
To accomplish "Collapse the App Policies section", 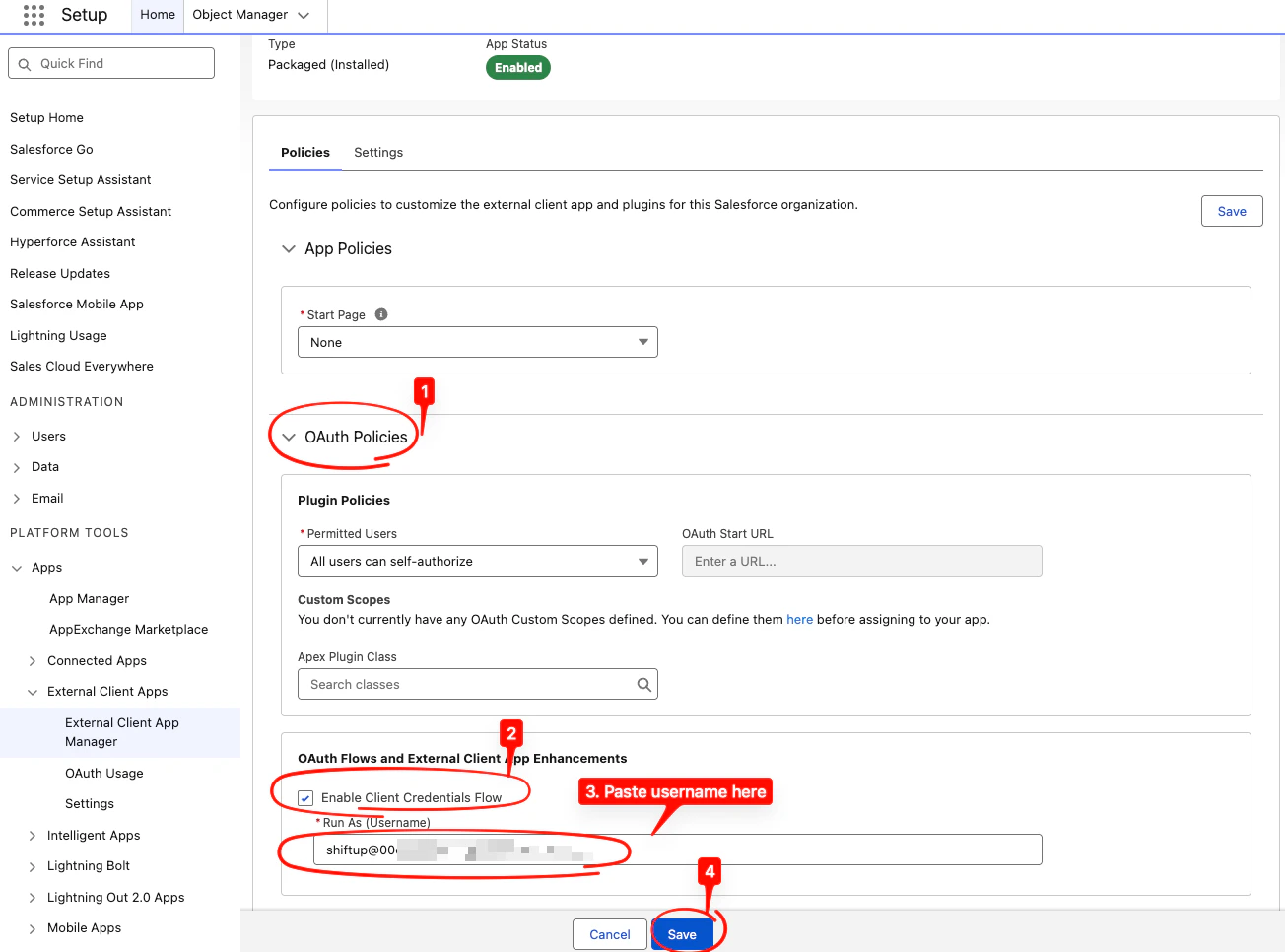I will 289,249.
